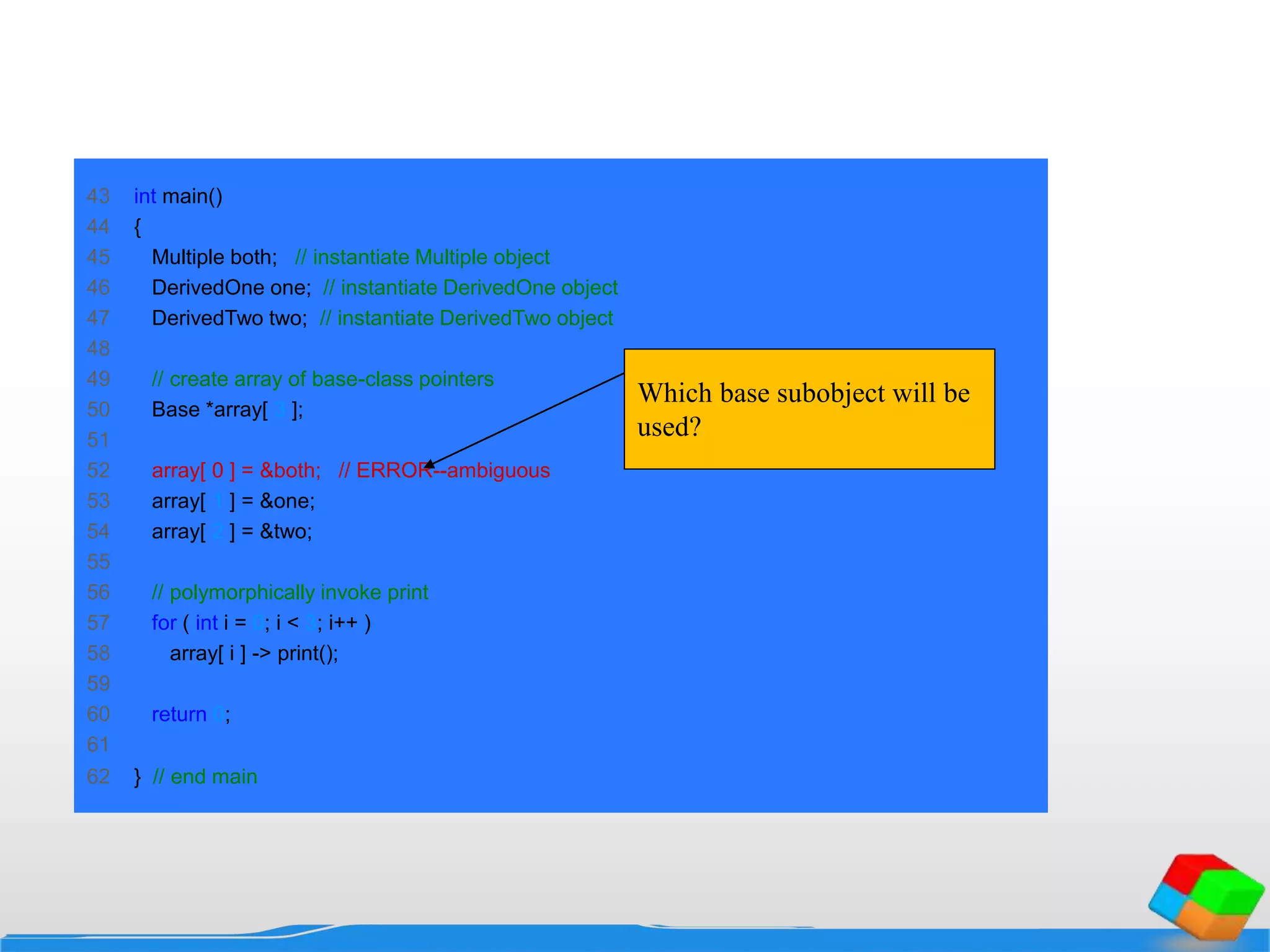Click line number 62

click(99, 777)
